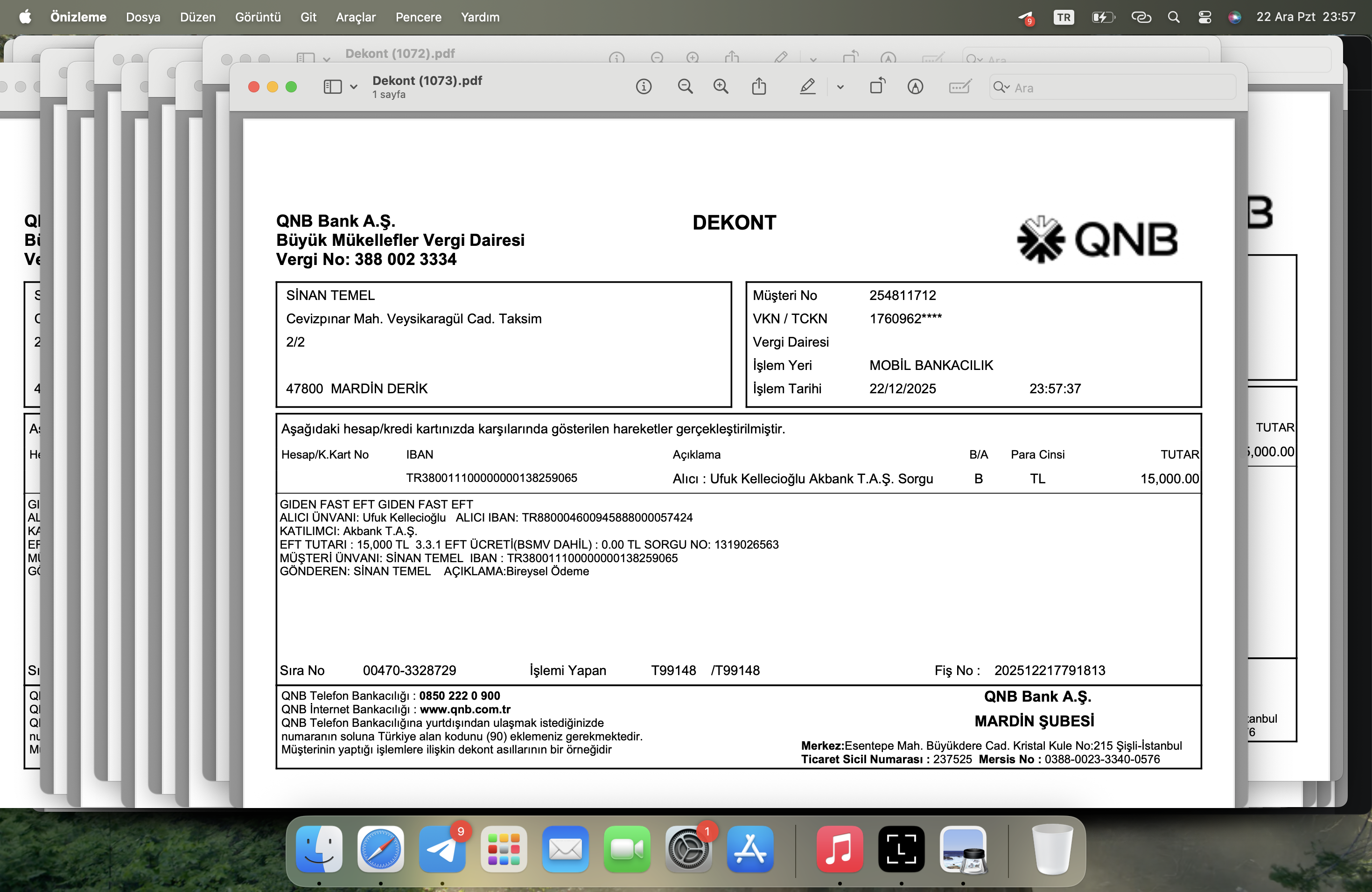Switch the TR input source indicator

tap(1064, 17)
